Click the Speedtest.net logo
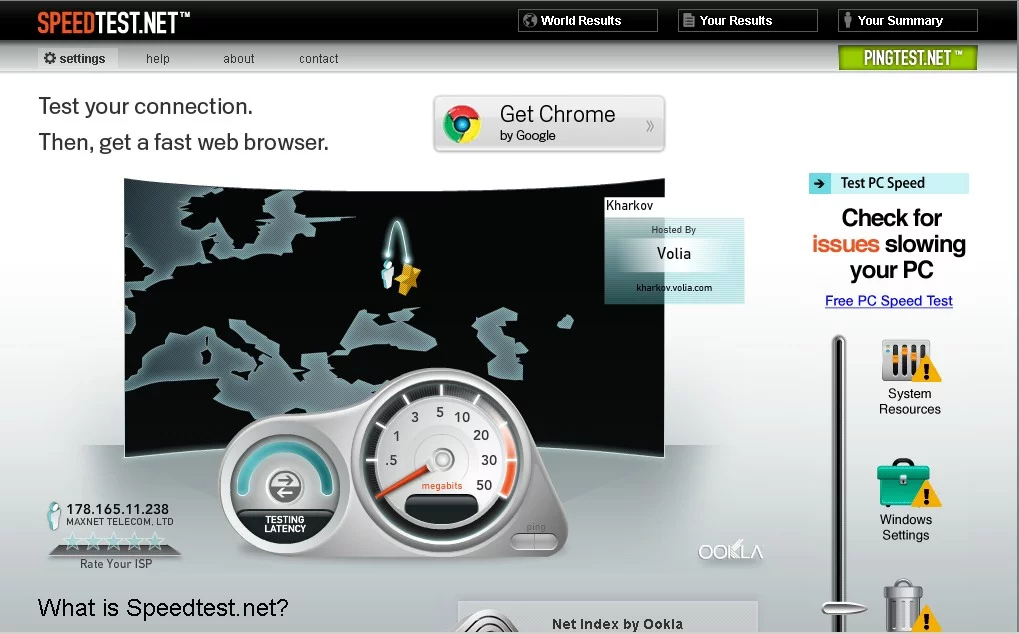The image size is (1019, 634). pyautogui.click(x=113, y=23)
